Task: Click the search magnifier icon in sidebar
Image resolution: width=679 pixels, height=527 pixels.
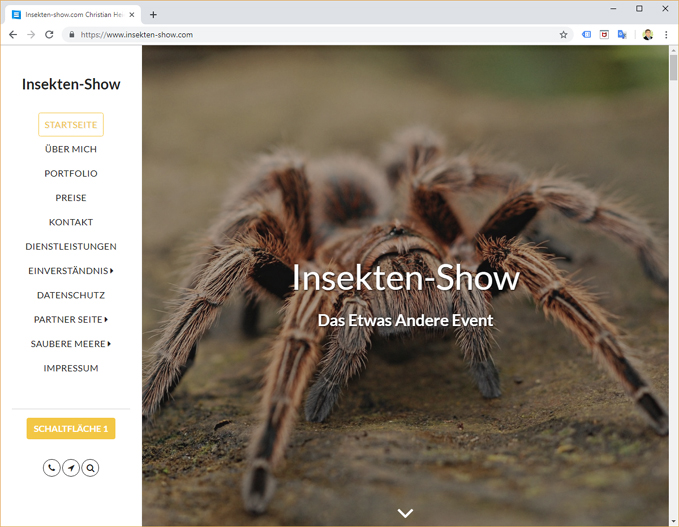Action: point(90,468)
